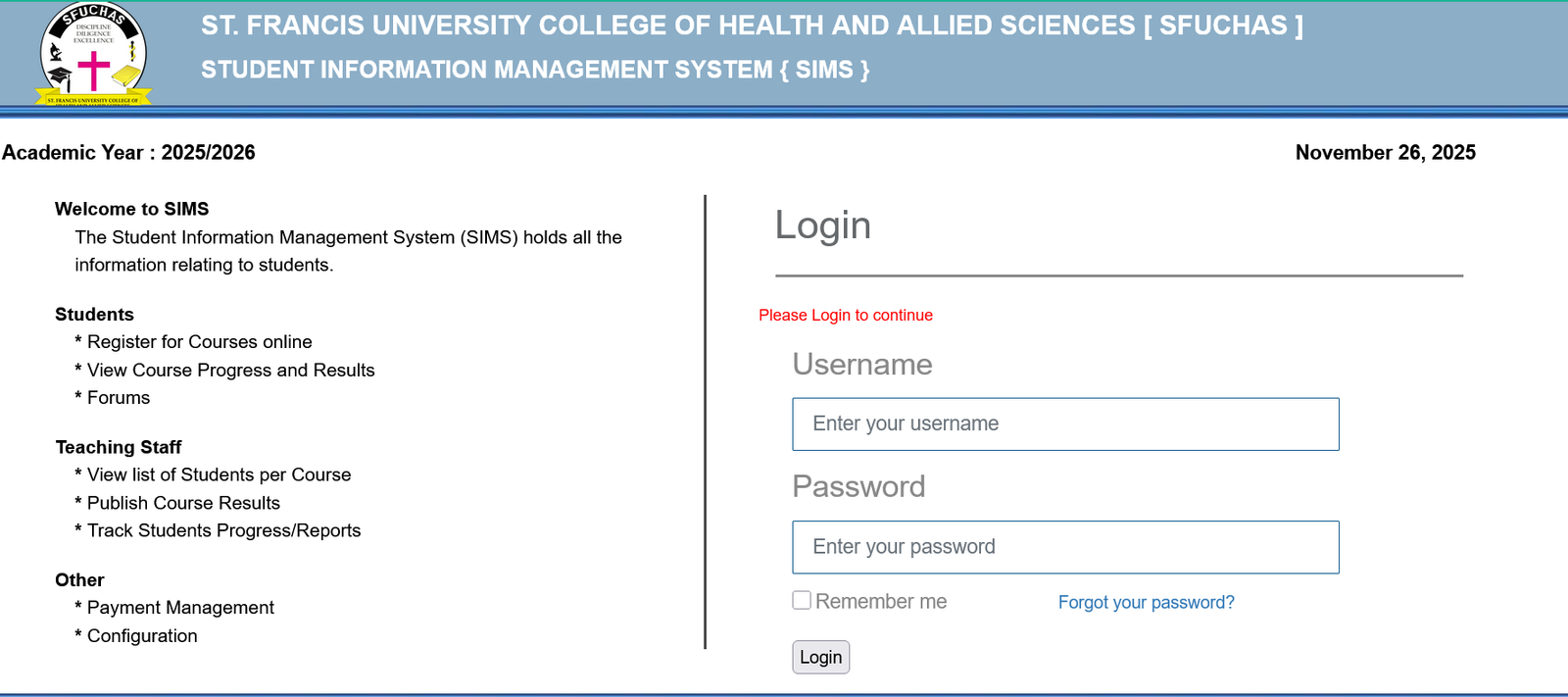Click into the Password input field
Viewport: 1568px width, 697px height.
[x=1065, y=547]
